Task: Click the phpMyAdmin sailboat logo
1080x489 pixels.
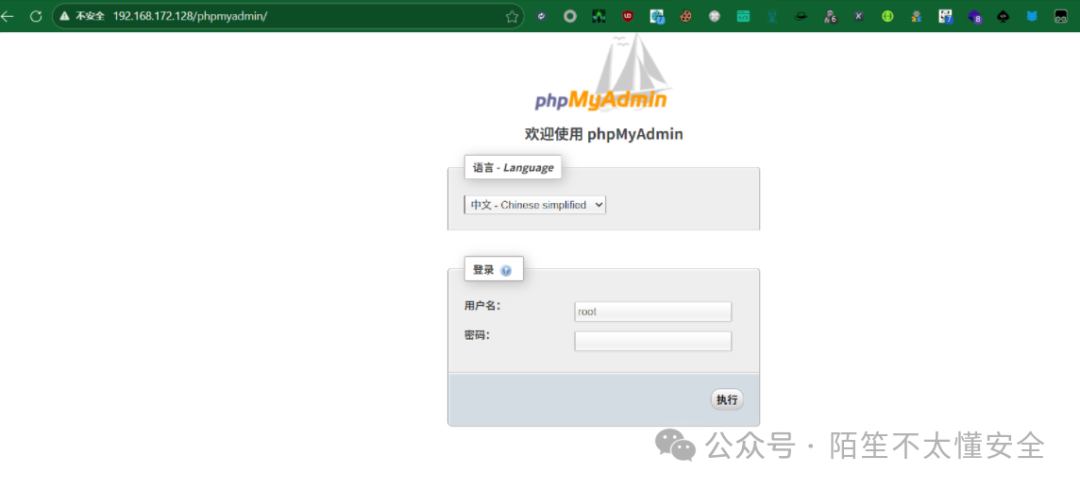Action: (x=601, y=74)
